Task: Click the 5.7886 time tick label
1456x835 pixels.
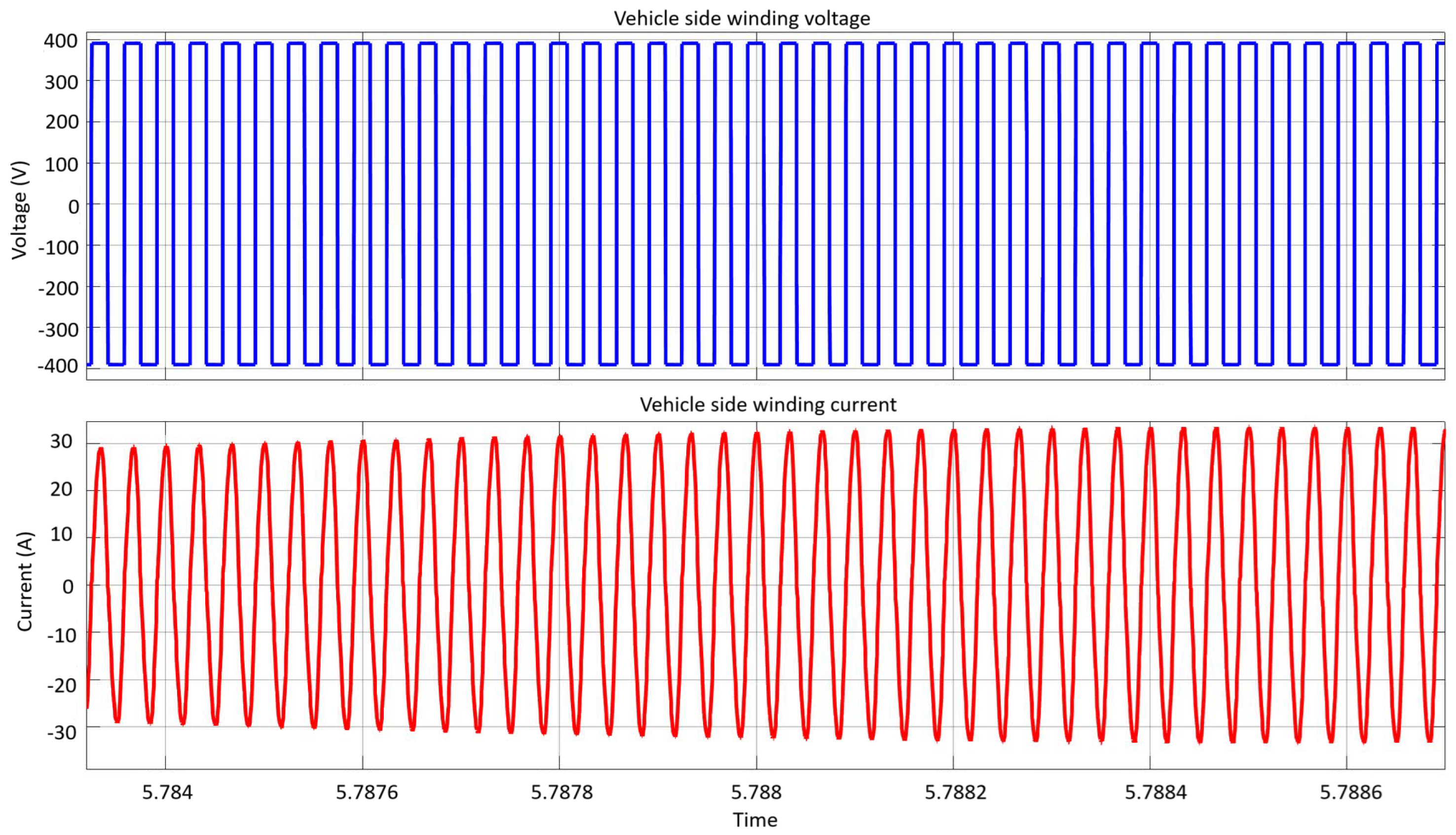Action: click(1350, 793)
